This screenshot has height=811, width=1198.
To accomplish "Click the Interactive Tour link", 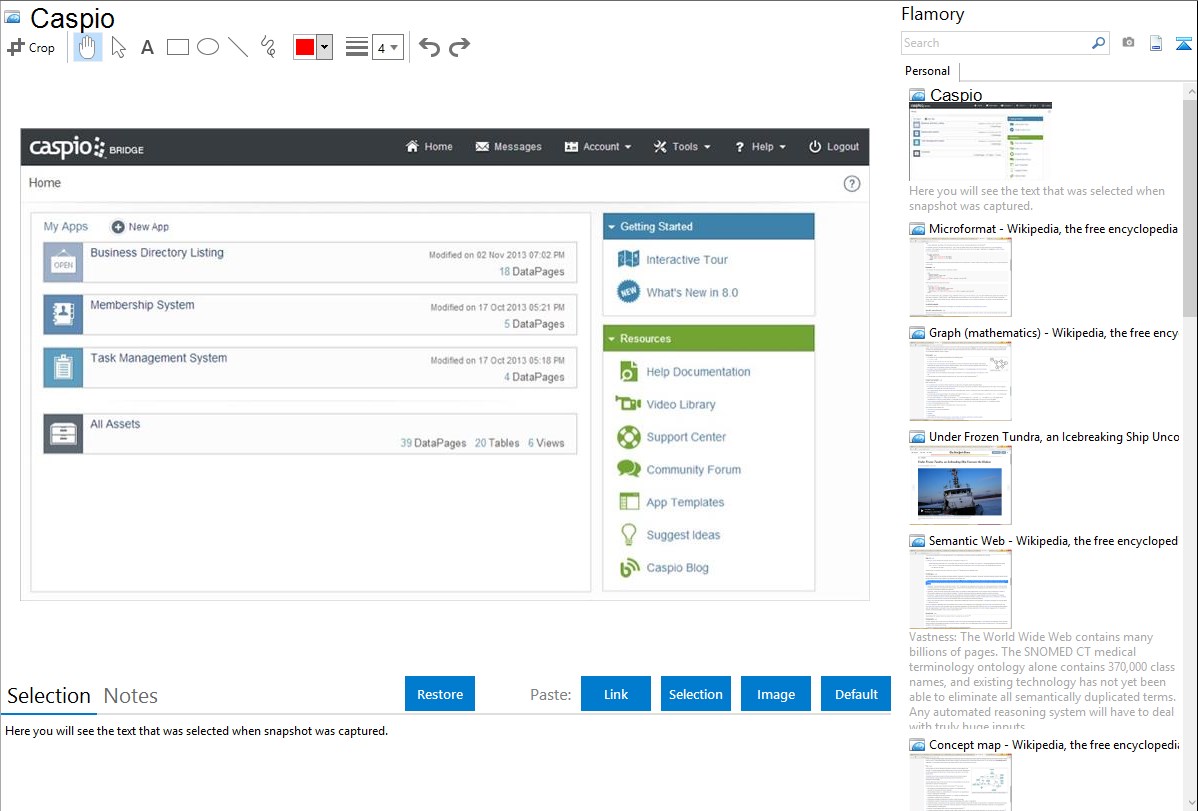I will [687, 260].
